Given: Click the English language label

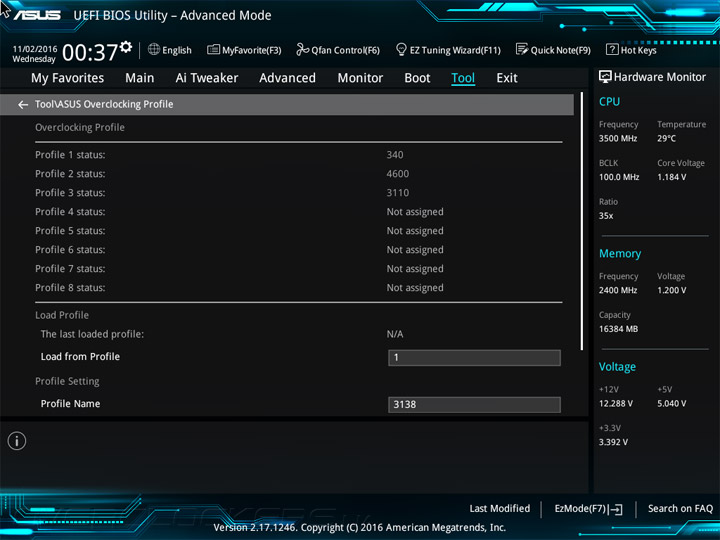Looking at the screenshot, I should pyautogui.click(x=177, y=50).
